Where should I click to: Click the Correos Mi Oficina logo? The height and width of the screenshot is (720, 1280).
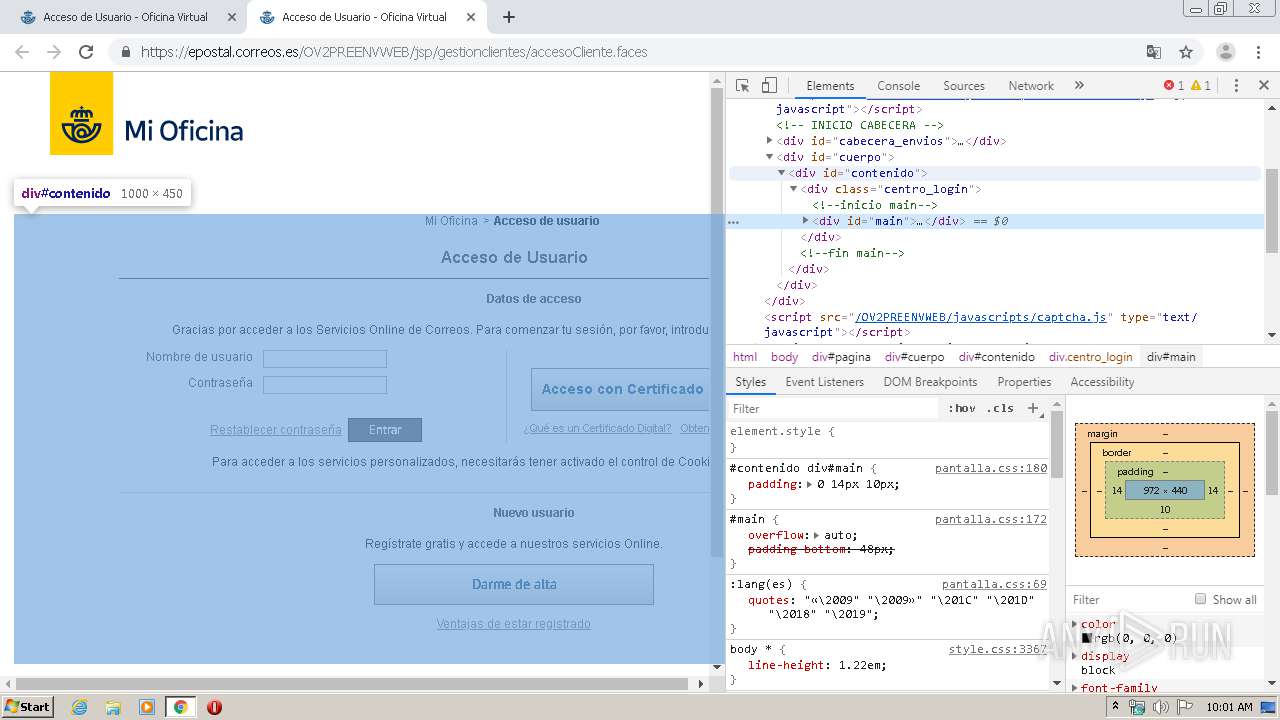[x=147, y=114]
